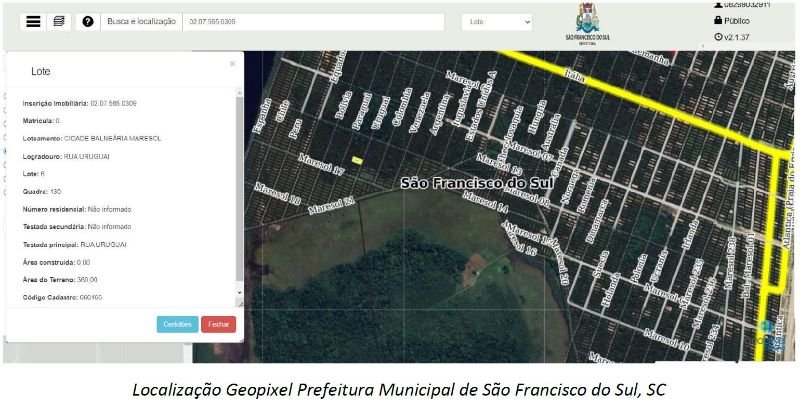The height and width of the screenshot is (407, 800).
Task: Click the 'Dinamarca' street label on map
Action: point(596,221)
